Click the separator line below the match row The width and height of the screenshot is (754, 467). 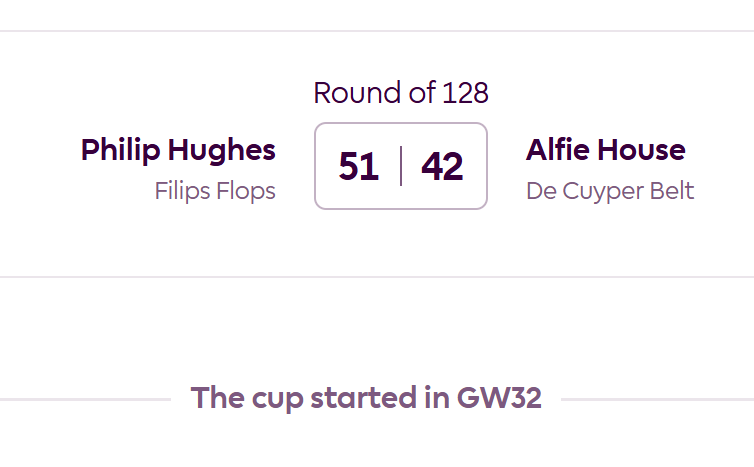377,277
